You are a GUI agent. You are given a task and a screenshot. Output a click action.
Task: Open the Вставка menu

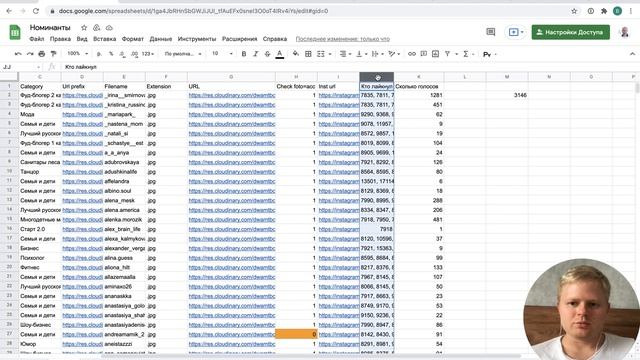point(104,39)
